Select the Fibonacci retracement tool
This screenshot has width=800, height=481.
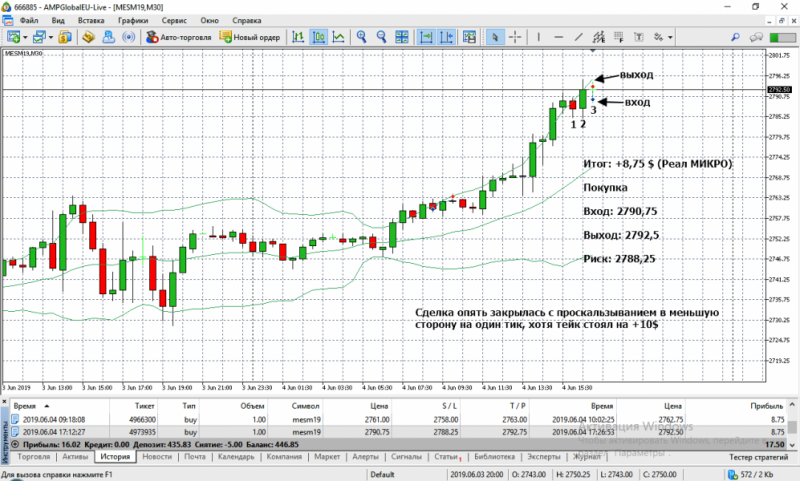618,37
